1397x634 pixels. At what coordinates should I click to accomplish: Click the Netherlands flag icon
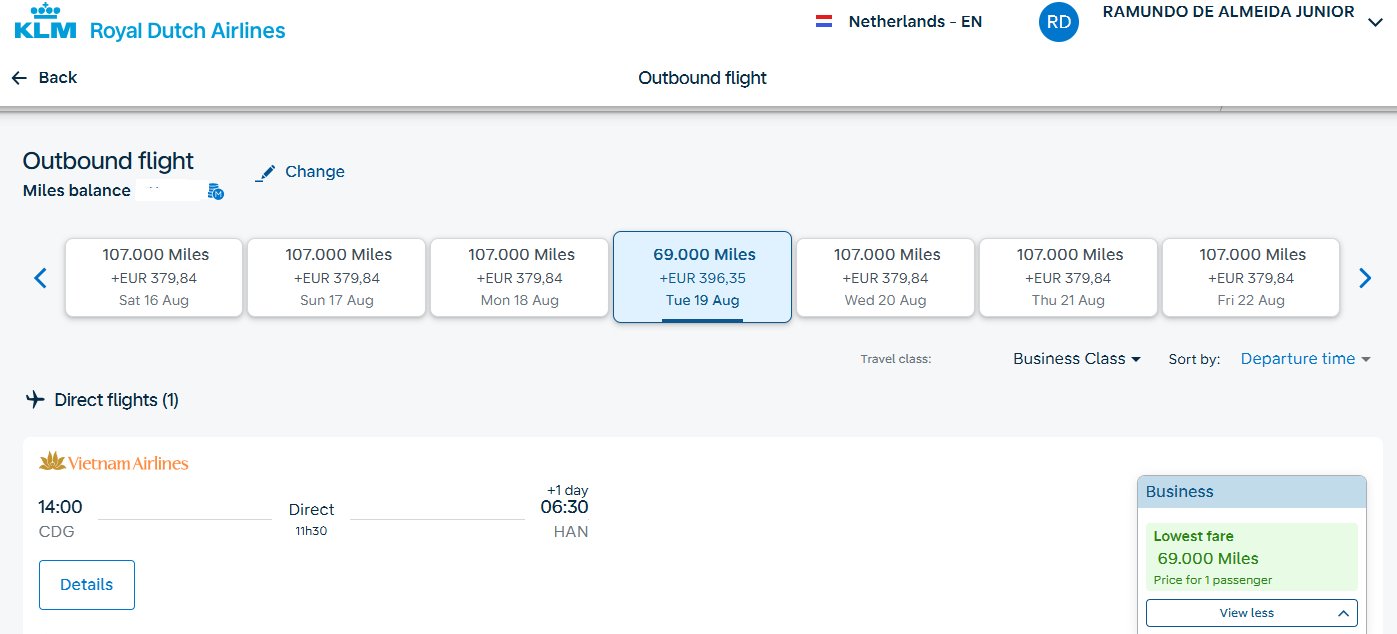tap(824, 21)
